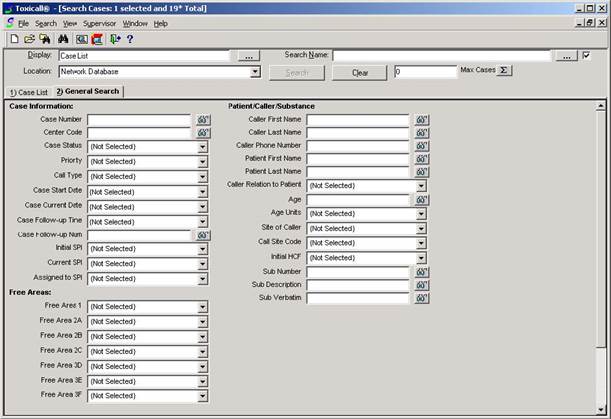Click the vertical scrollbar down arrow
Viewport: 611px width, 419px height.
click(x=600, y=410)
